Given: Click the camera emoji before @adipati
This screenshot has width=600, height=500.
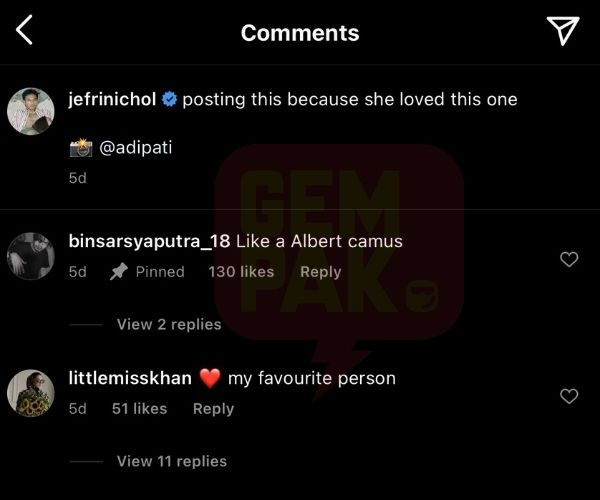Looking at the screenshot, I should coord(81,148).
